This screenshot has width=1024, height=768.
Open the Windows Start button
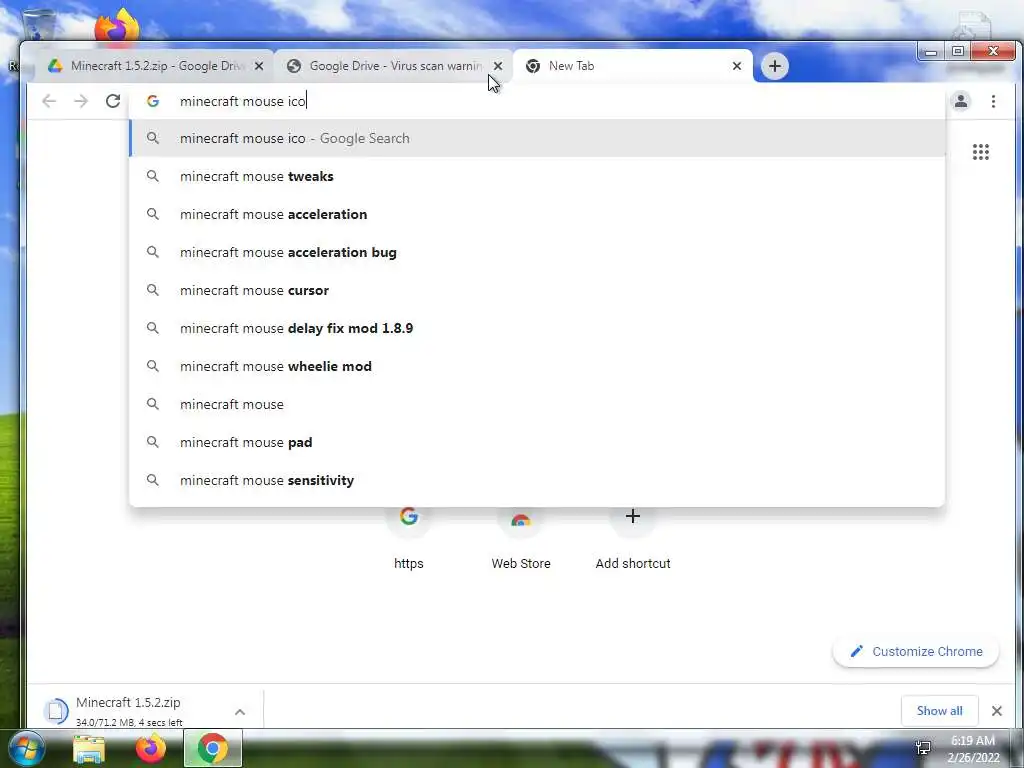[x=27, y=748]
